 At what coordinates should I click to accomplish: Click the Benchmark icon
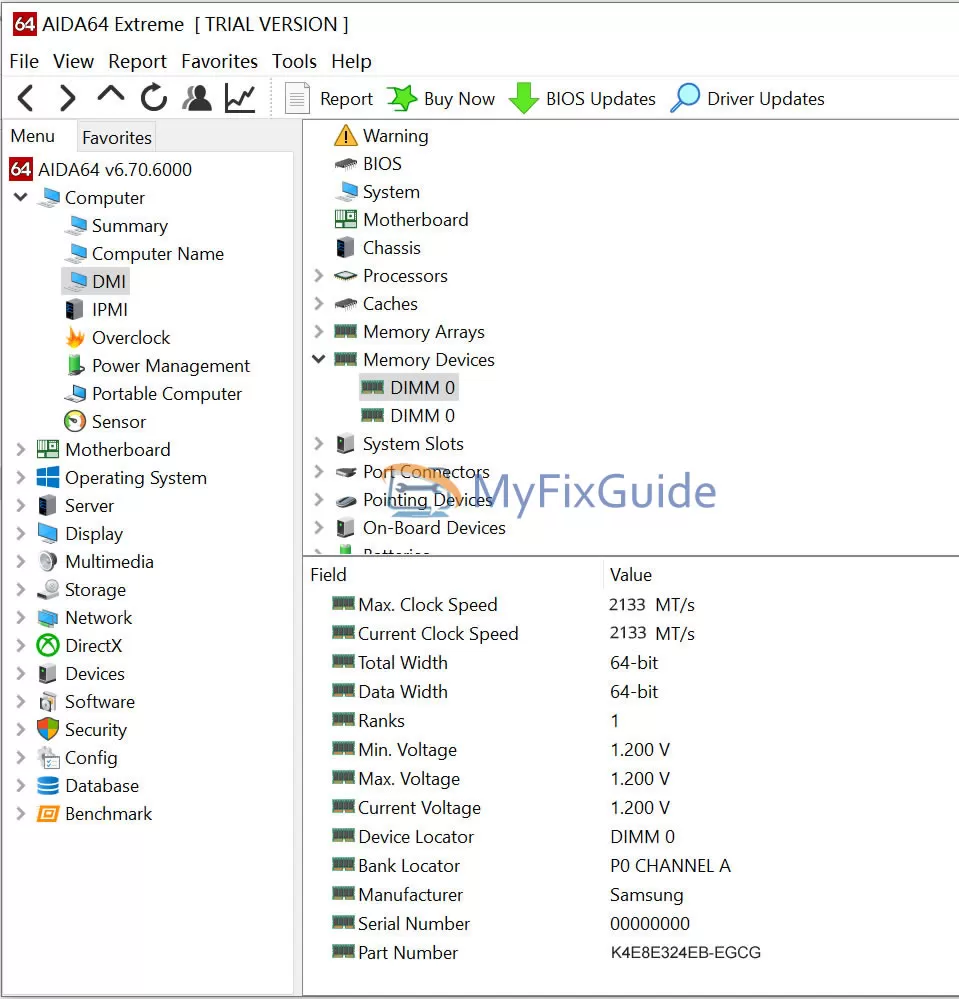(x=48, y=814)
